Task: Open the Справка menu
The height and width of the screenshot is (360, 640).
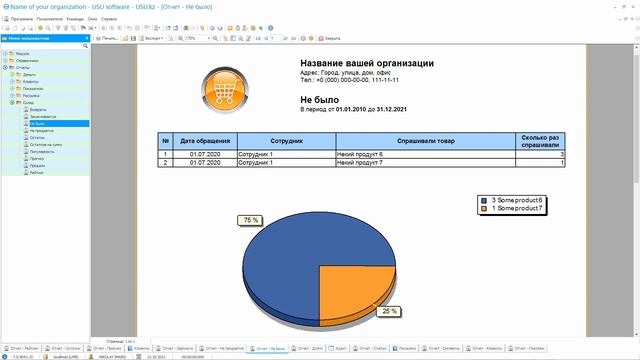Action: point(109,19)
